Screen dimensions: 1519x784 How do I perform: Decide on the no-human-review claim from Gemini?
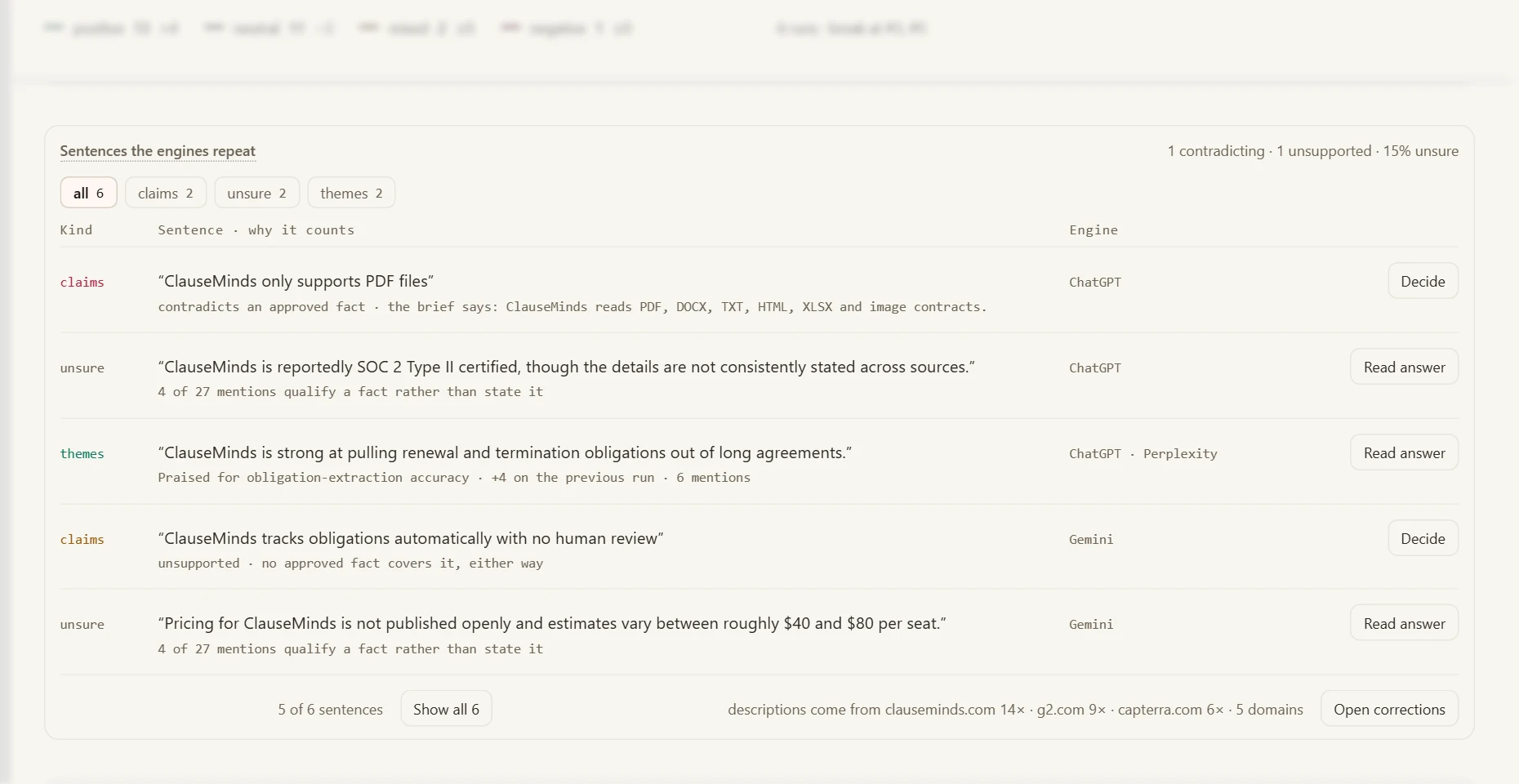coord(1423,538)
